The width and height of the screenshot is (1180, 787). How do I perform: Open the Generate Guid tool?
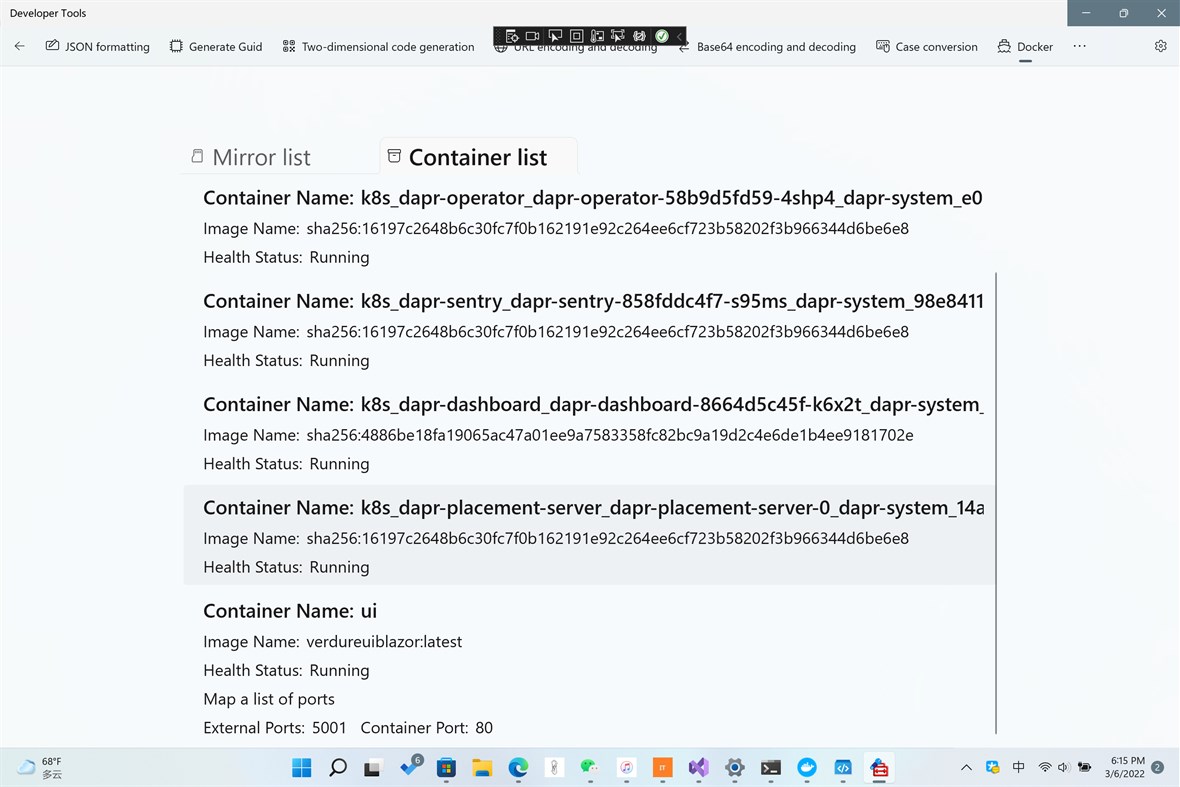pyautogui.click(x=216, y=47)
